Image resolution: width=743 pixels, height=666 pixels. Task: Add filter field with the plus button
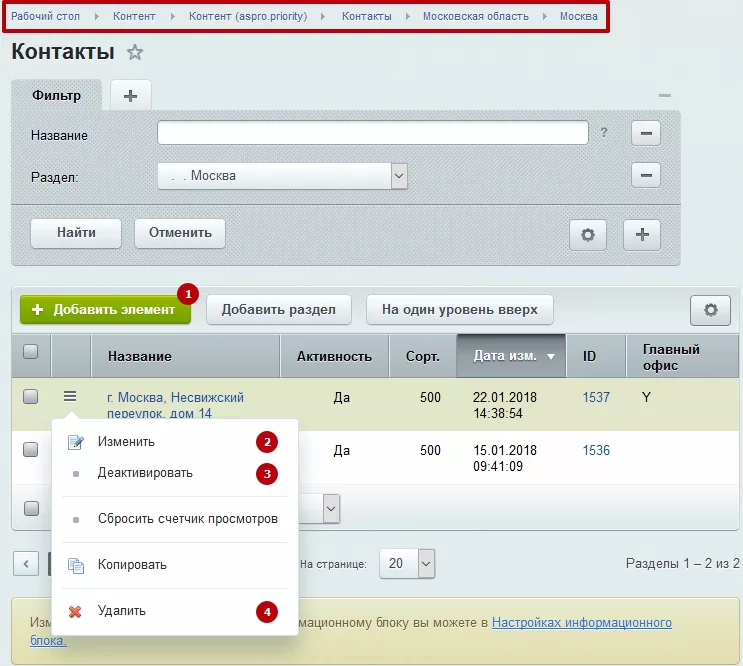642,234
